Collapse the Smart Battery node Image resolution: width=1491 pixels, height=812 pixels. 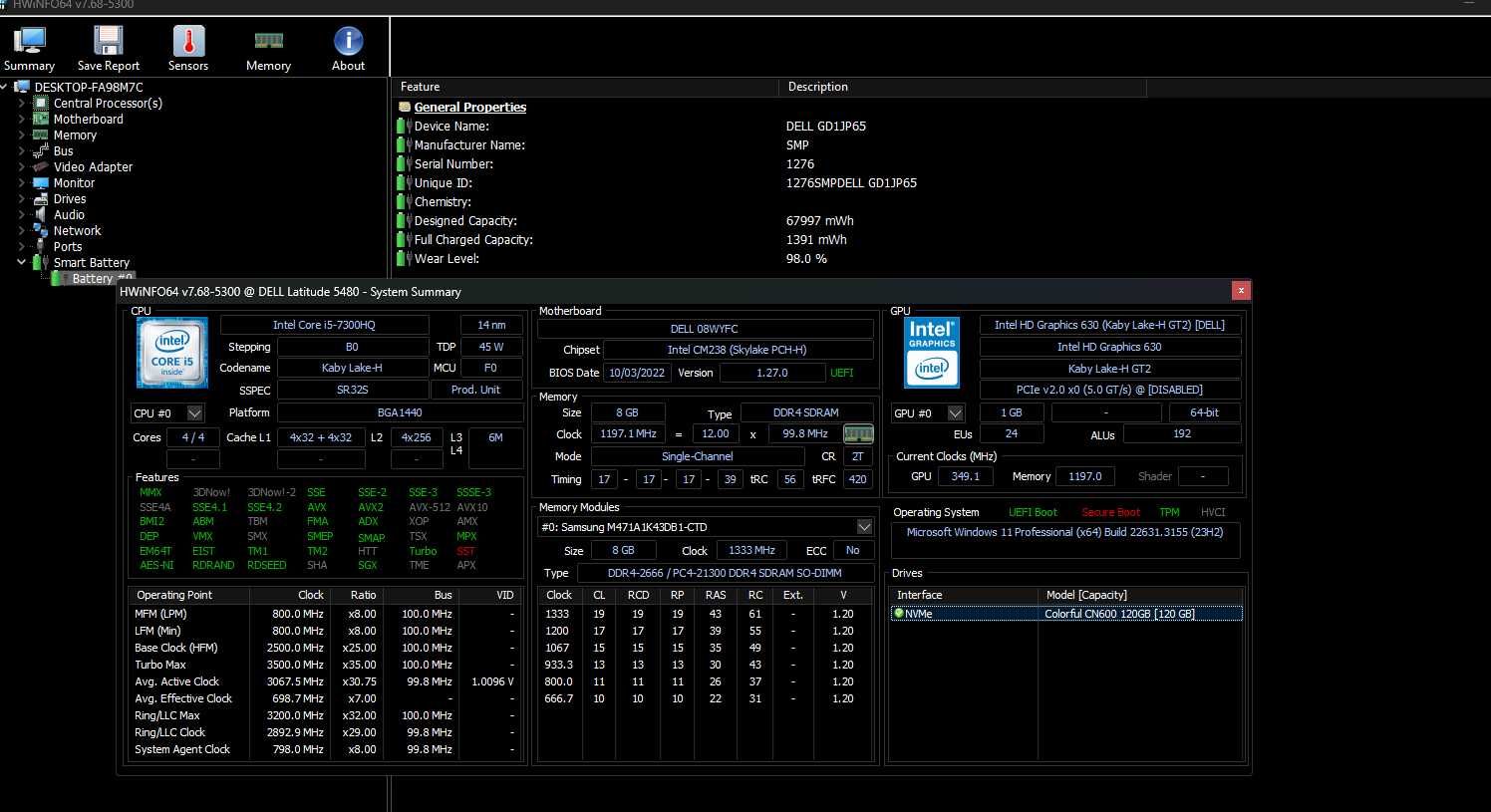pyautogui.click(x=22, y=262)
